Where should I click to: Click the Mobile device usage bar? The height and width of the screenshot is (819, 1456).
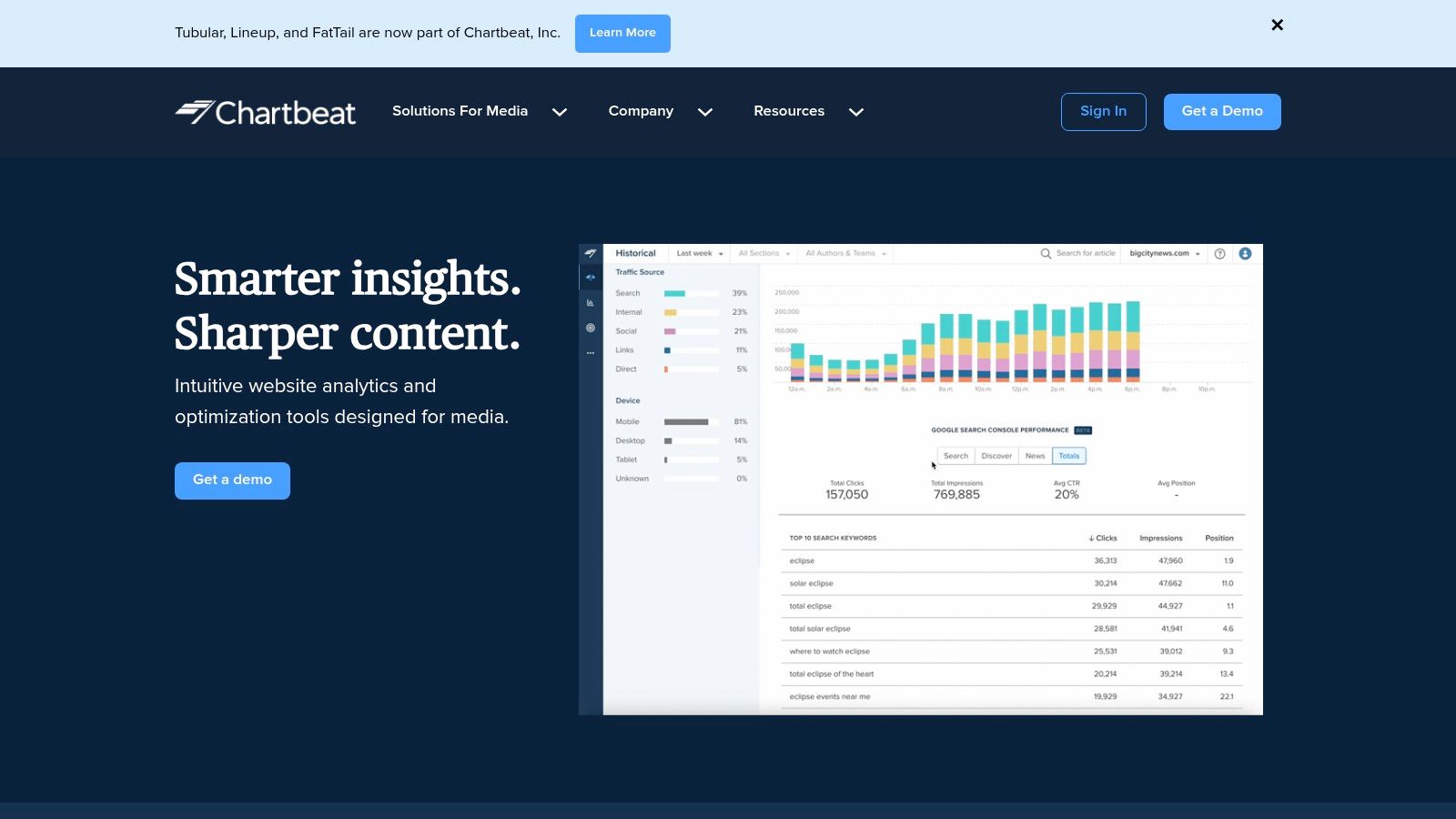pos(686,421)
